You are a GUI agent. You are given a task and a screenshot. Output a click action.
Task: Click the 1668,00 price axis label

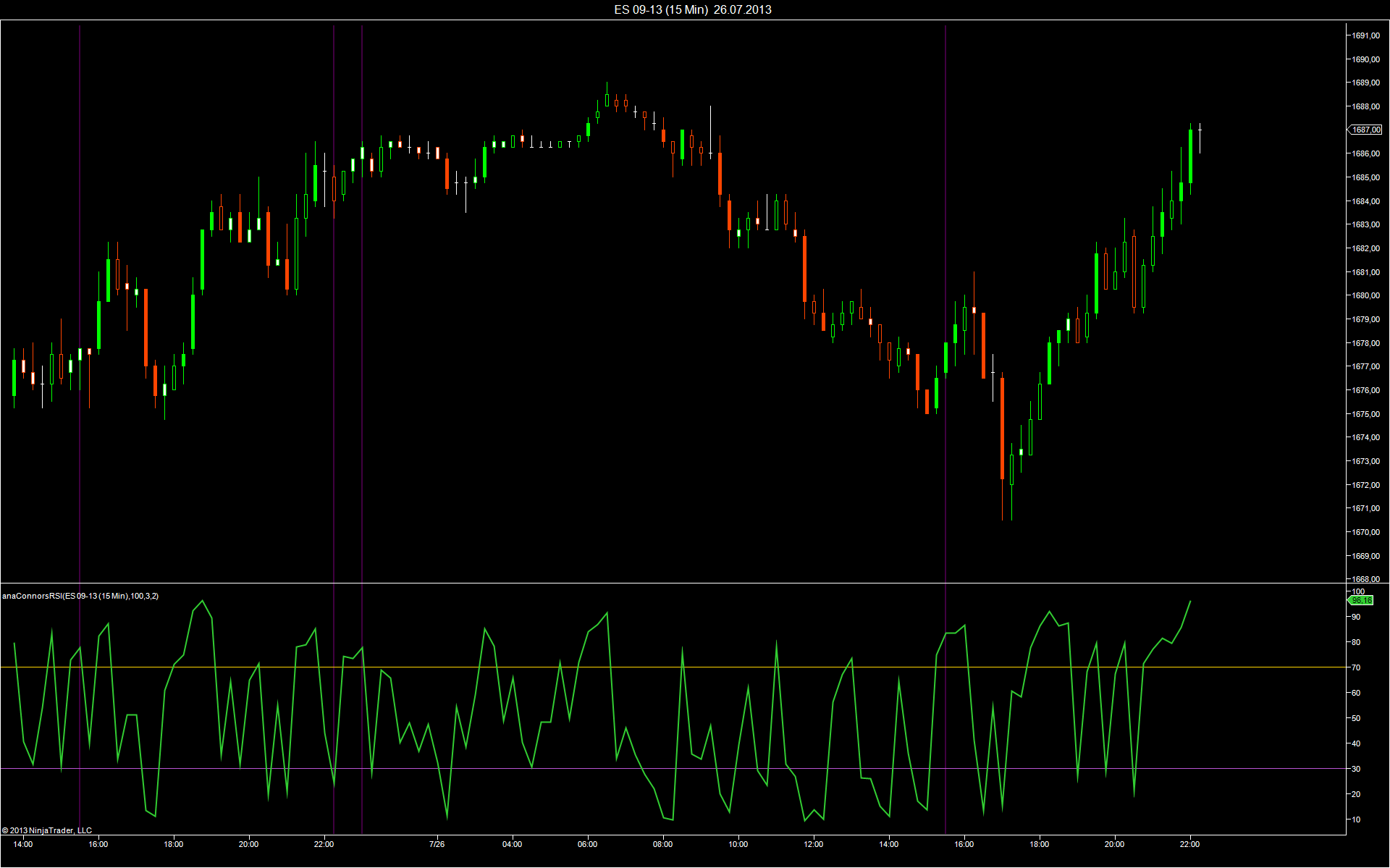tap(1365, 579)
